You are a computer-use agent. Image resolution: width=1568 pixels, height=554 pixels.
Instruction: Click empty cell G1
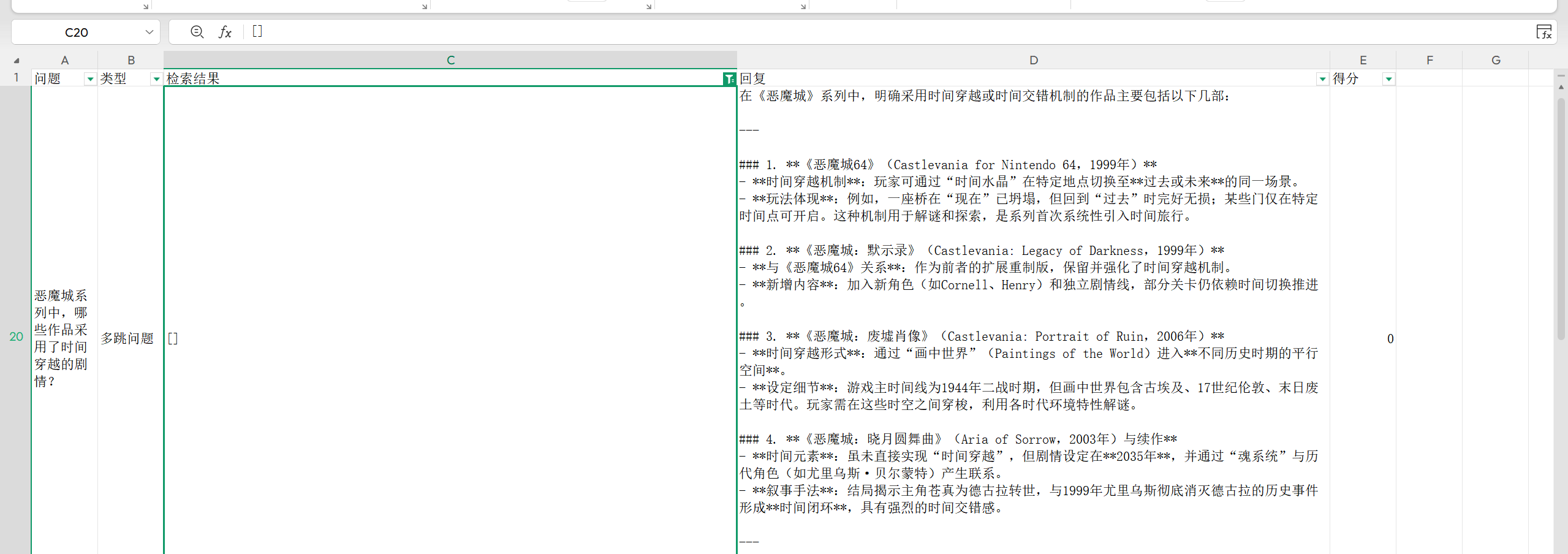1496,78
